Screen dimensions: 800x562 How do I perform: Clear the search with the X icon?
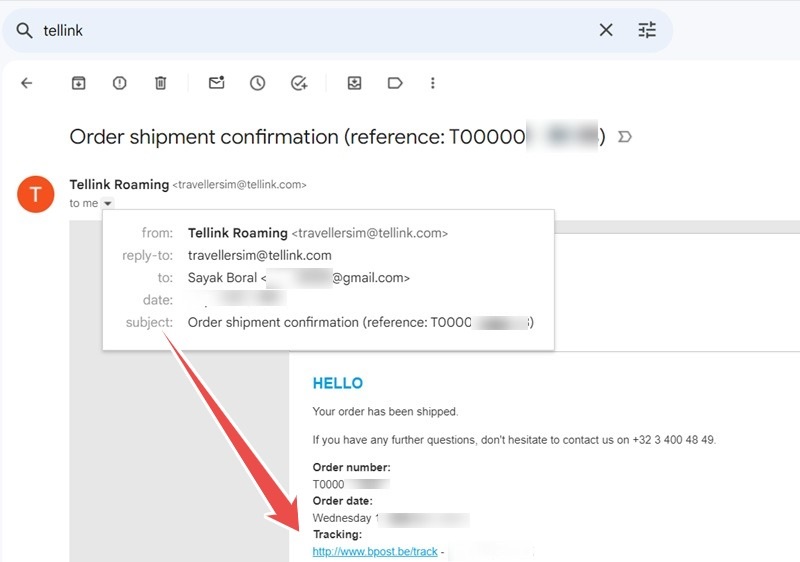click(x=606, y=30)
